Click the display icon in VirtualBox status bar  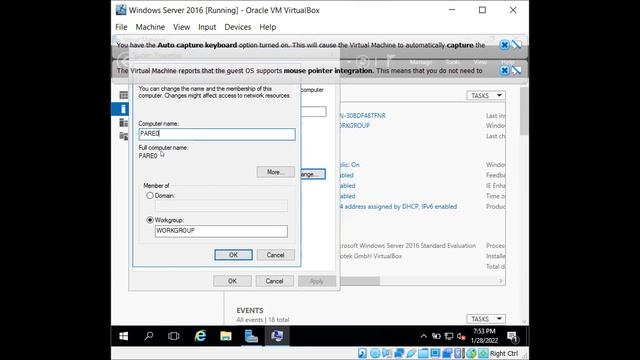436,353
